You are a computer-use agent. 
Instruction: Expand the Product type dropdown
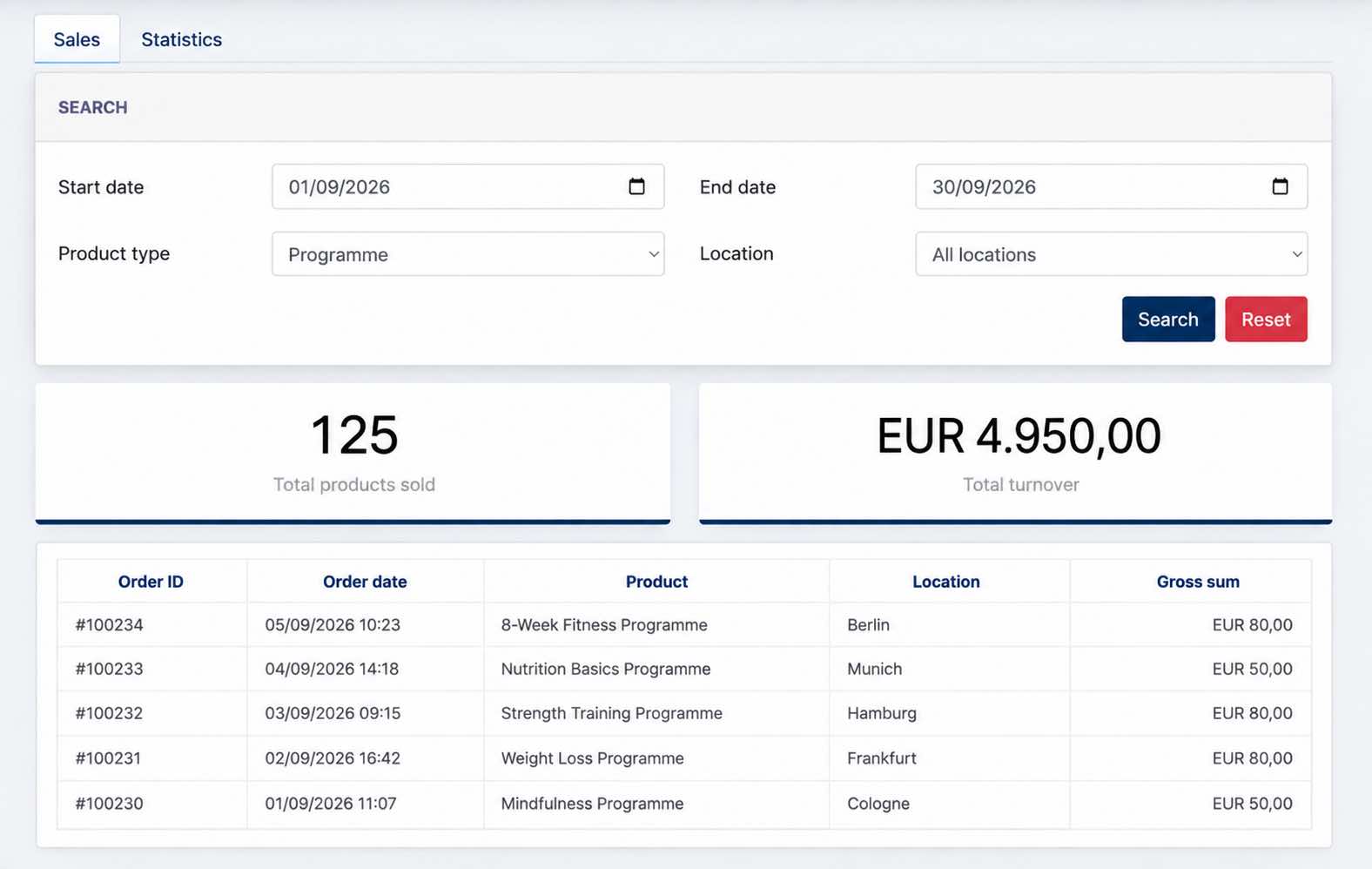coord(468,254)
